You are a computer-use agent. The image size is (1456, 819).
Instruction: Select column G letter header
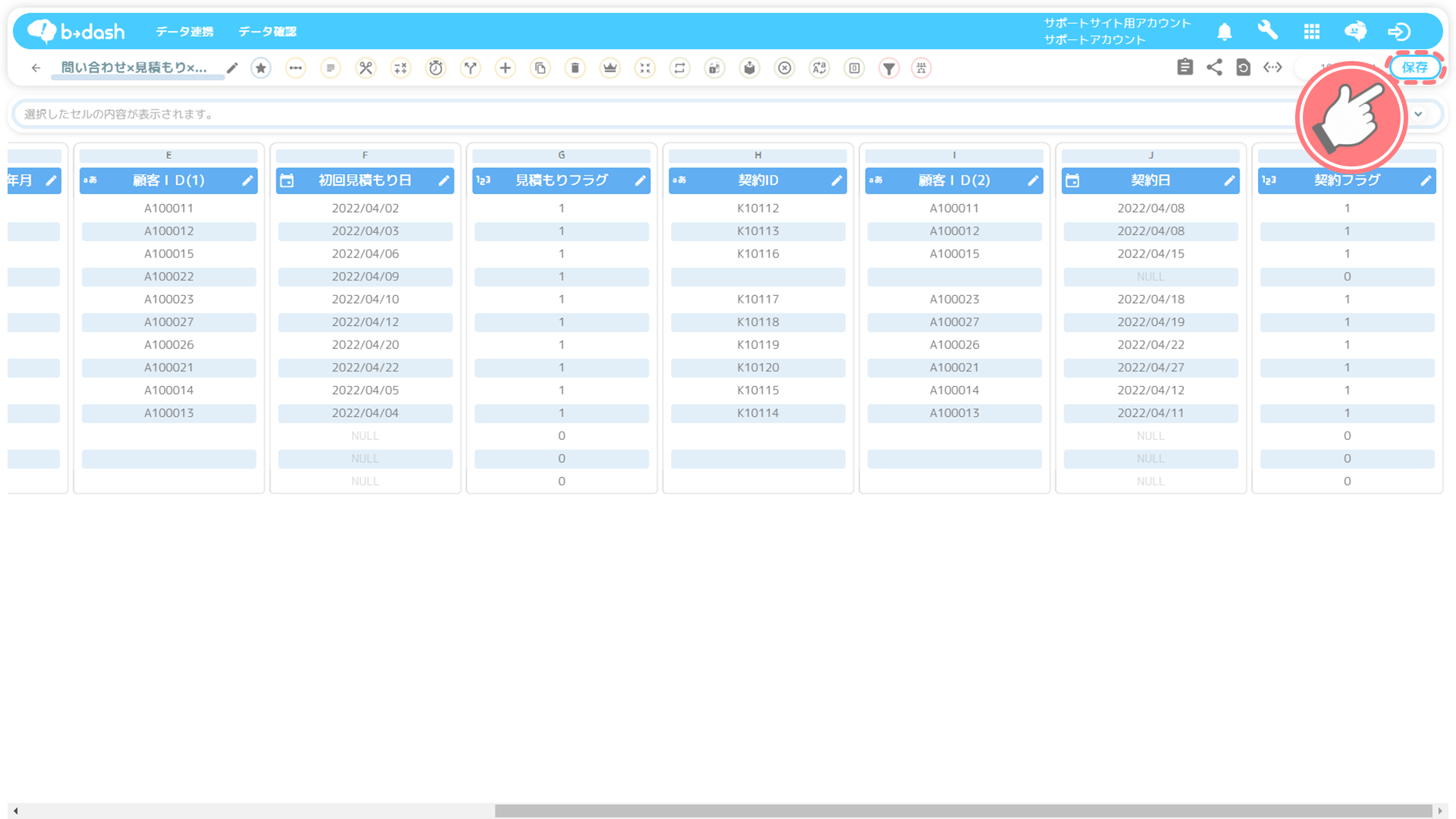[x=562, y=156]
